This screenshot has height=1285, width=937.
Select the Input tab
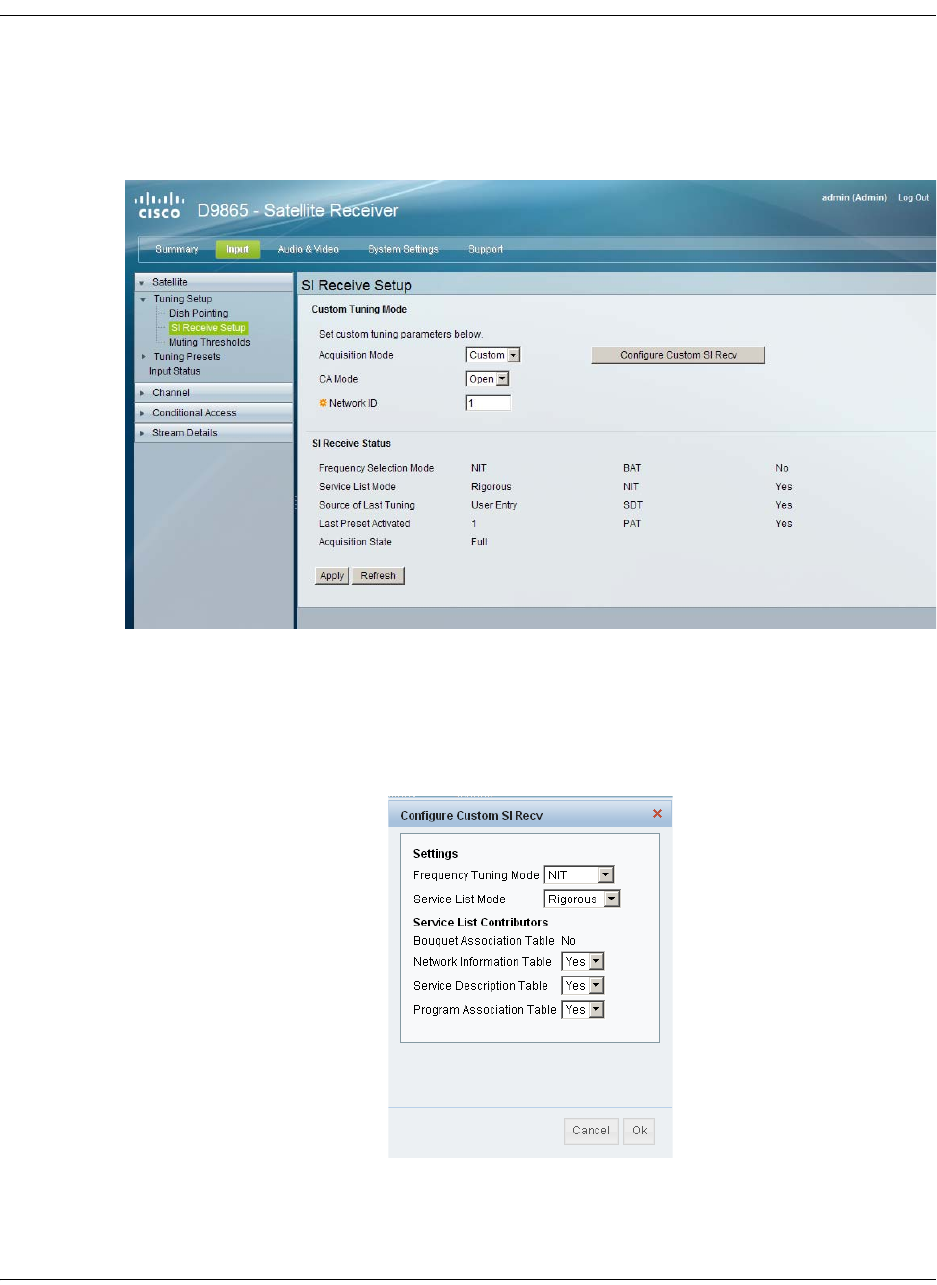(x=237, y=249)
